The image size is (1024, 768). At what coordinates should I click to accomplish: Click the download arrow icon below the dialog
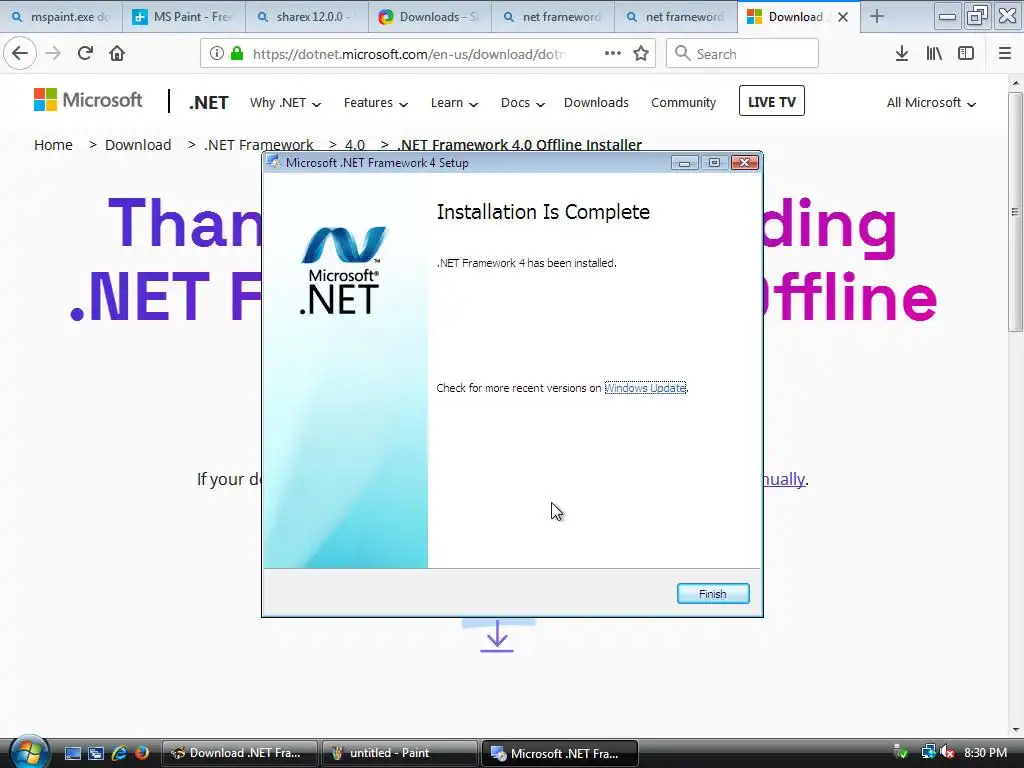click(x=497, y=635)
